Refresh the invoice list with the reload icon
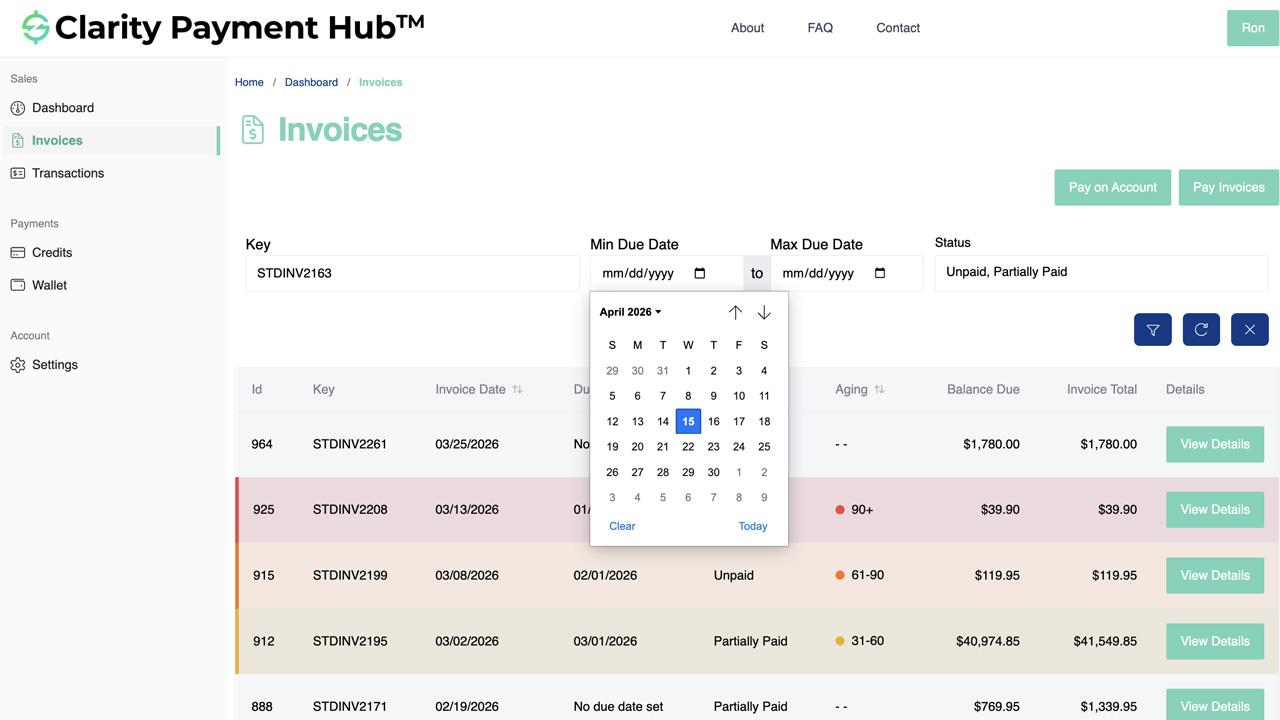Image resolution: width=1280 pixels, height=720 pixels. coord(1201,329)
